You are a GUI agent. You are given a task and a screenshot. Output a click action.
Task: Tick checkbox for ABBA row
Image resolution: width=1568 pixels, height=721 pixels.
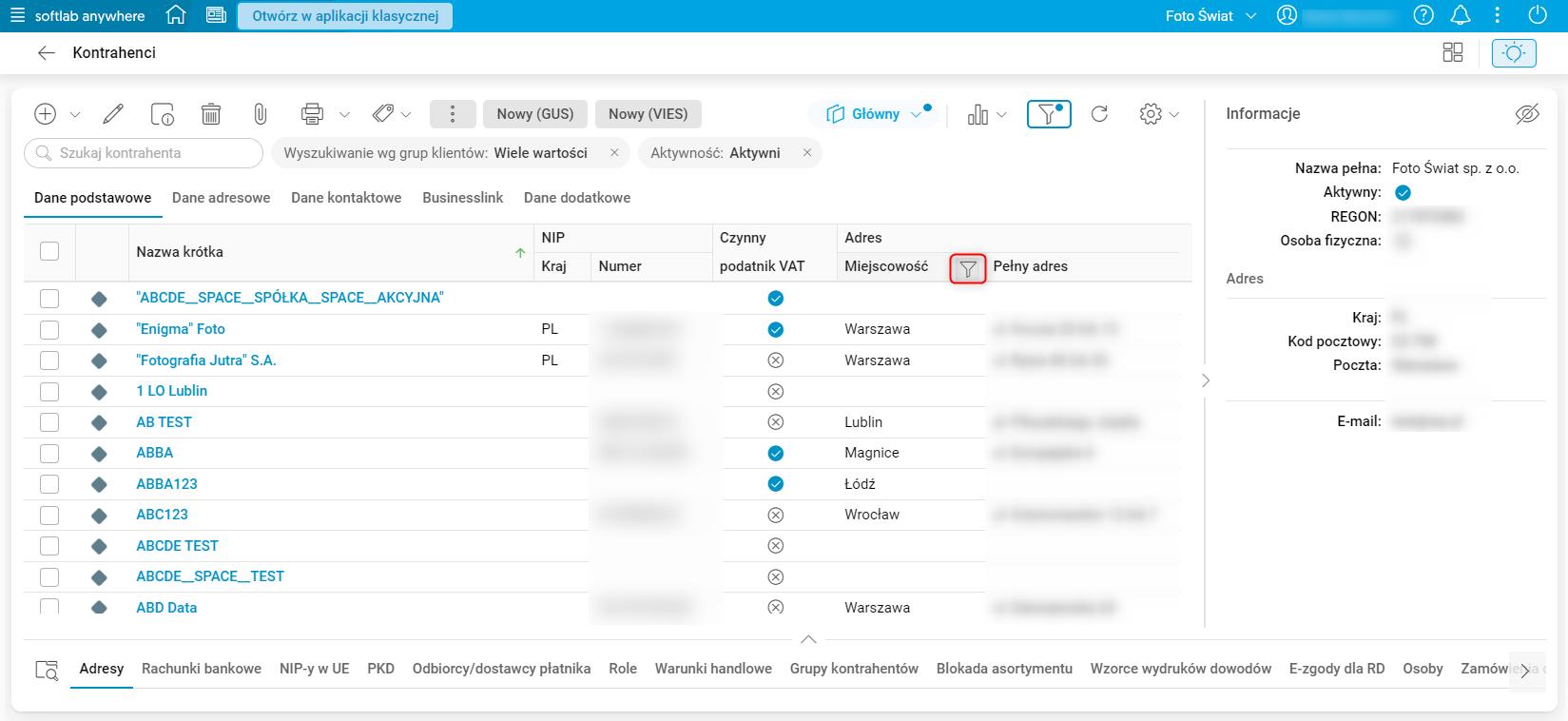(x=49, y=453)
